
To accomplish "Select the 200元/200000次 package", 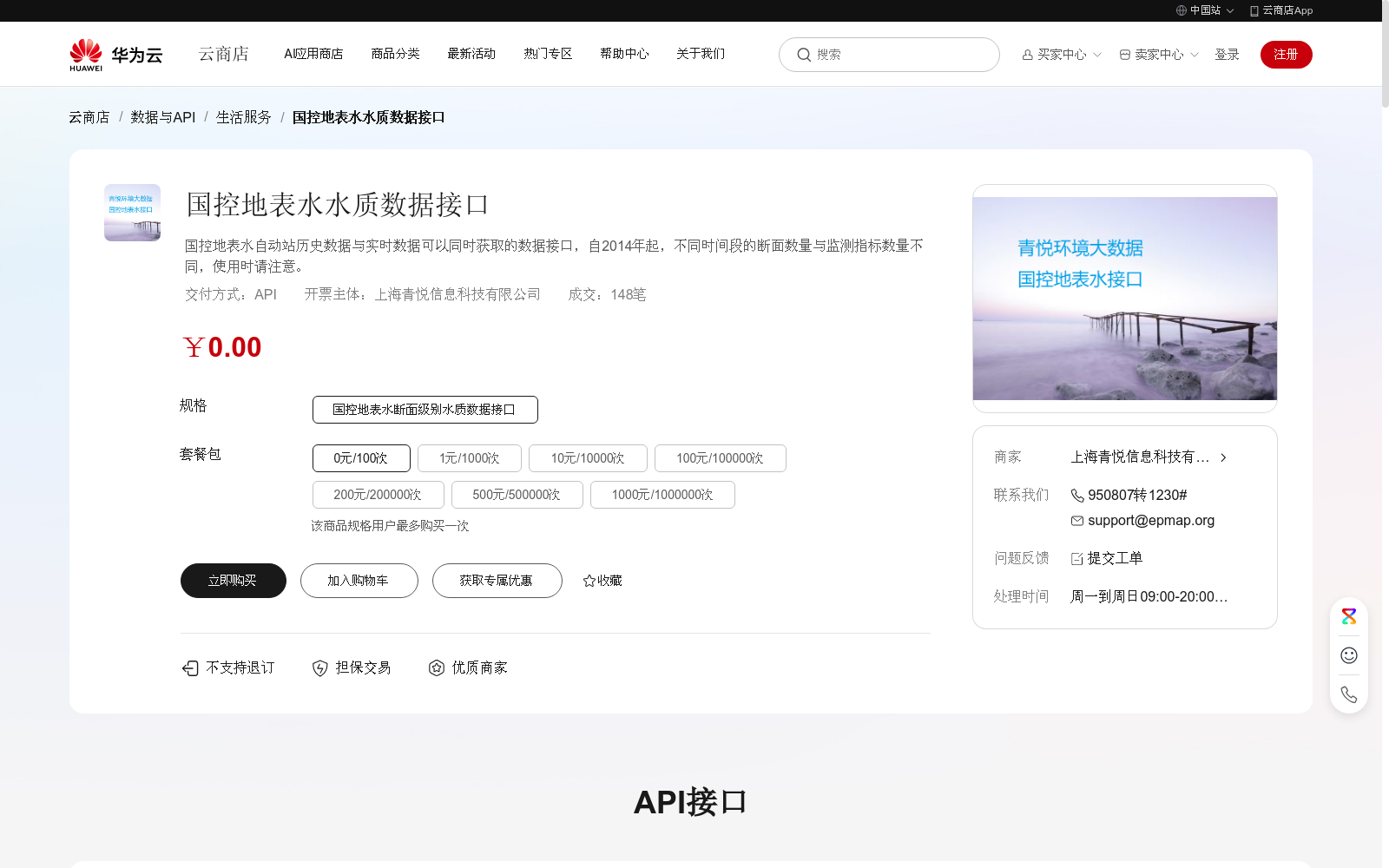I will (x=379, y=495).
